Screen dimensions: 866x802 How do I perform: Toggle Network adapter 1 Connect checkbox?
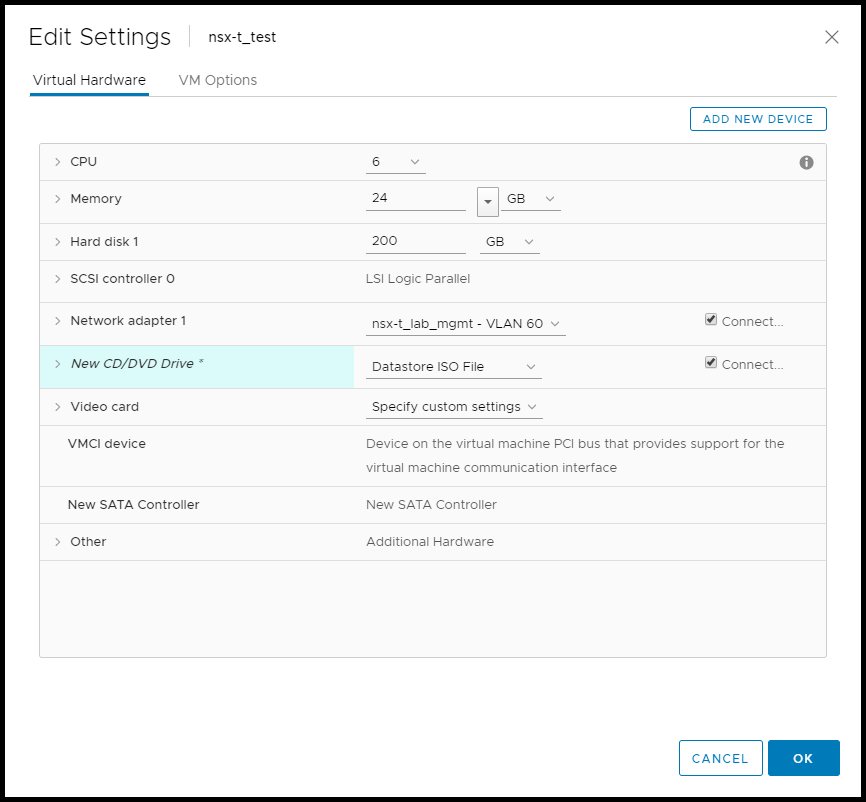point(711,320)
